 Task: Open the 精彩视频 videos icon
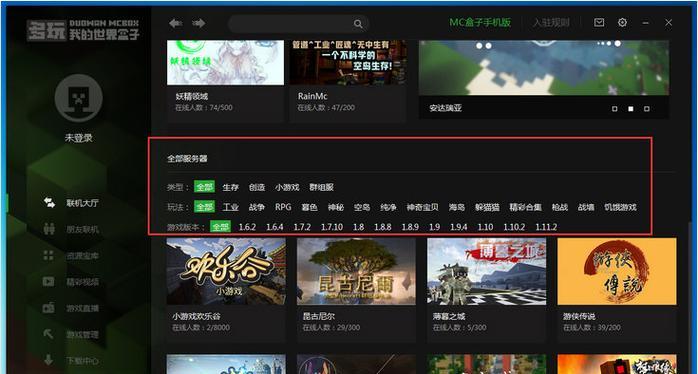click(x=49, y=281)
